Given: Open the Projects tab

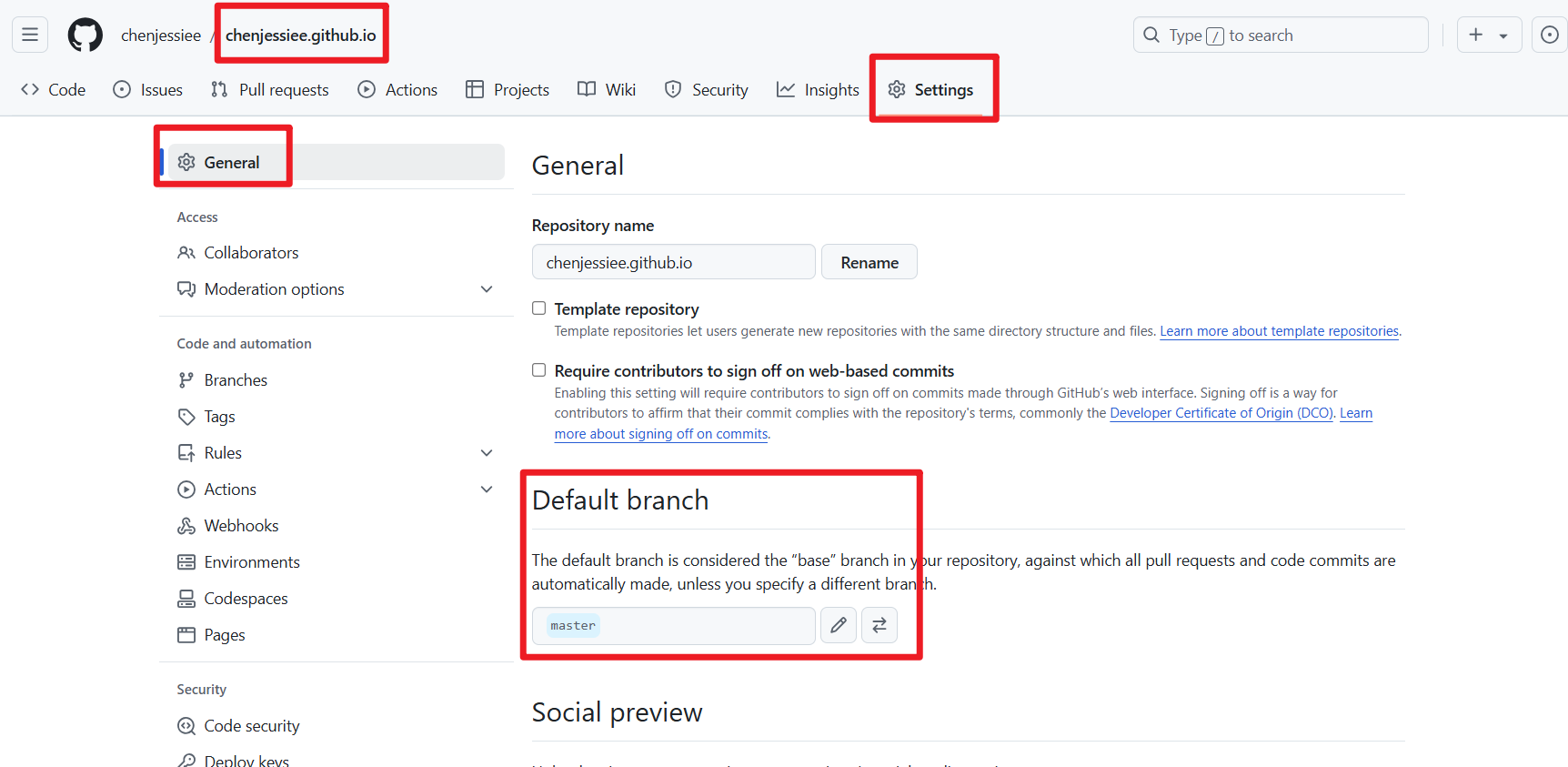Looking at the screenshot, I should [x=508, y=89].
